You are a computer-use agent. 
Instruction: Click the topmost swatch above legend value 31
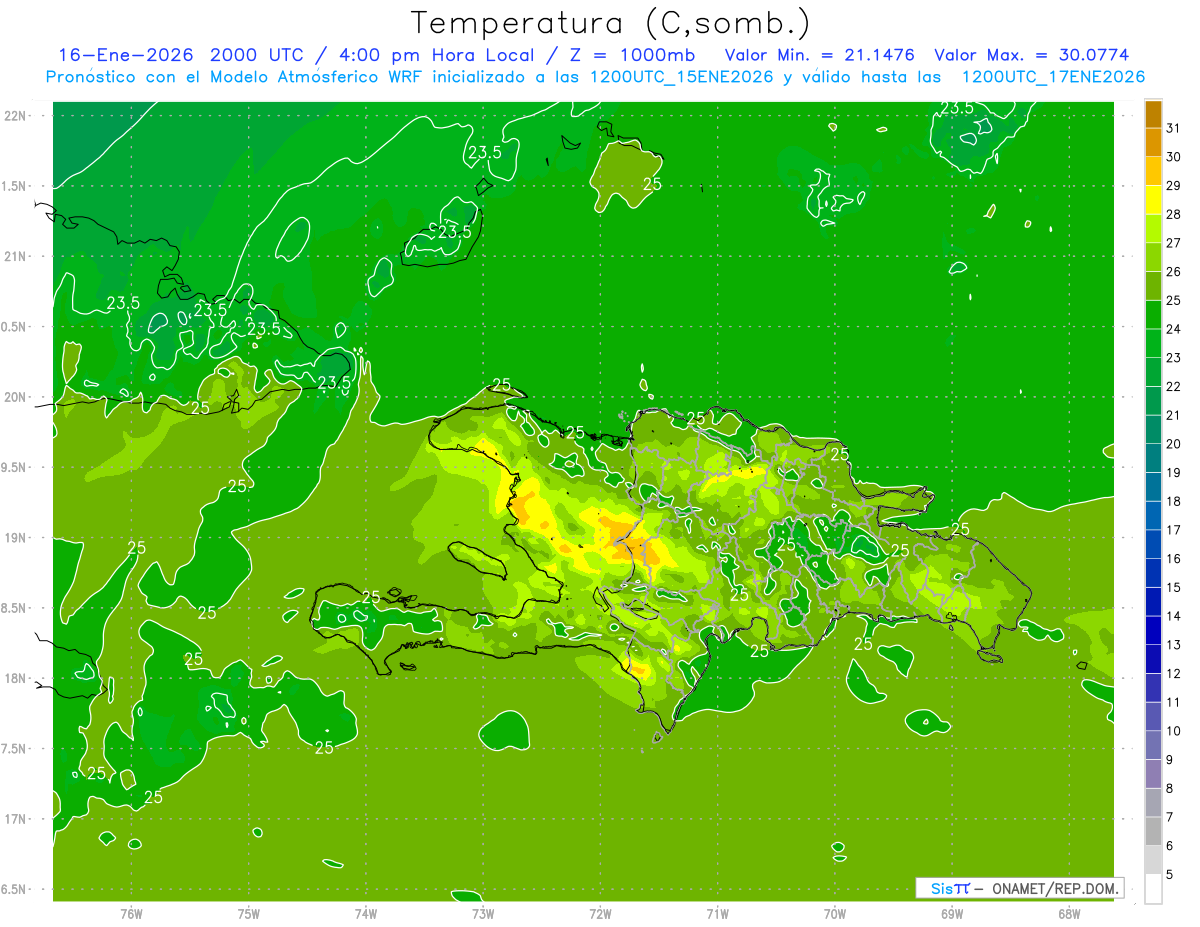pyautogui.click(x=1153, y=114)
